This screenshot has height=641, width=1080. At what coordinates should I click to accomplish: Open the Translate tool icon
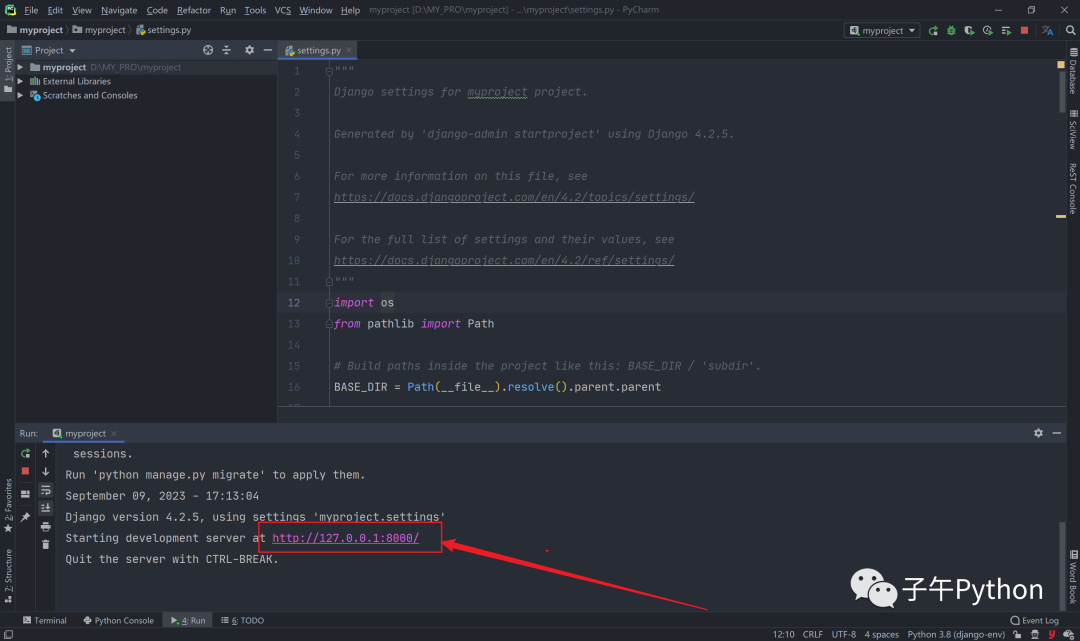[x=1048, y=30]
